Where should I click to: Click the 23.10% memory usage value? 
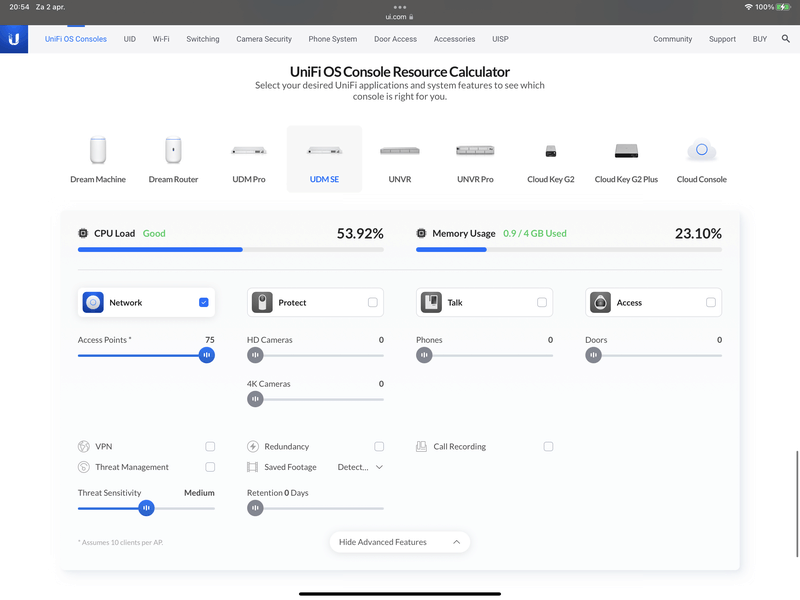point(698,234)
